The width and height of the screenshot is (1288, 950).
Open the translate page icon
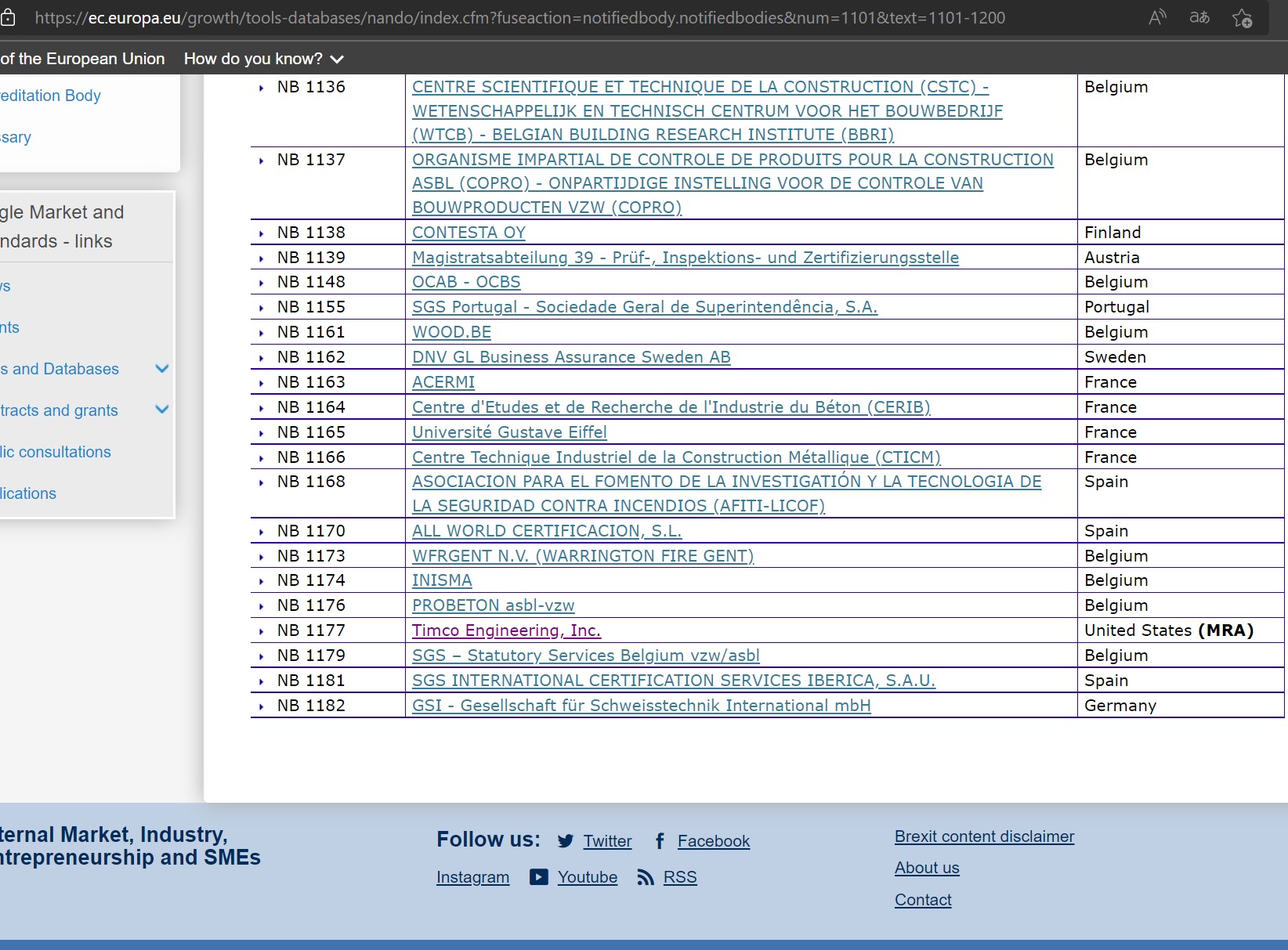(1199, 17)
